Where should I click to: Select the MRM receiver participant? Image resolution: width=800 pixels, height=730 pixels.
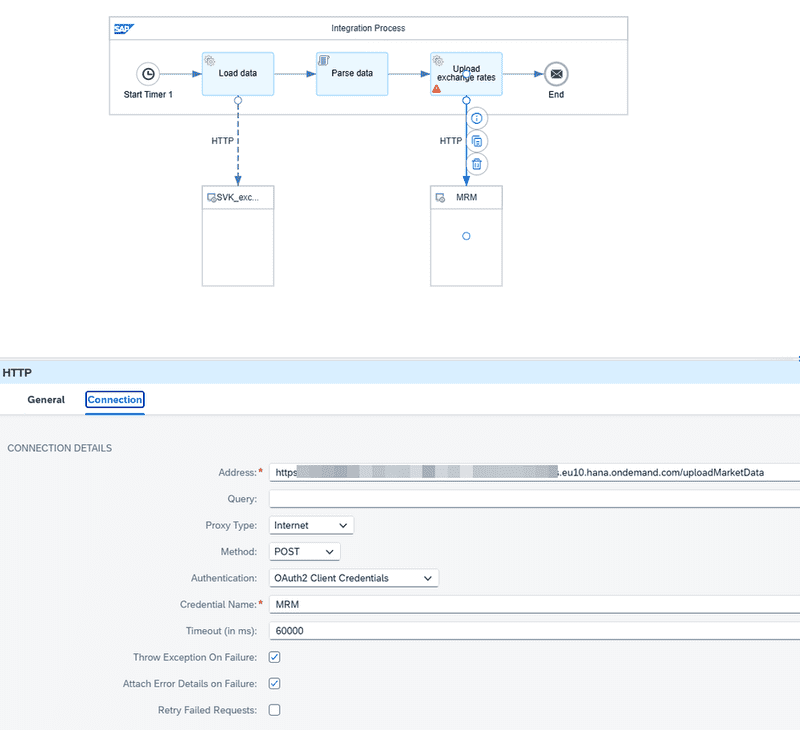(466, 236)
